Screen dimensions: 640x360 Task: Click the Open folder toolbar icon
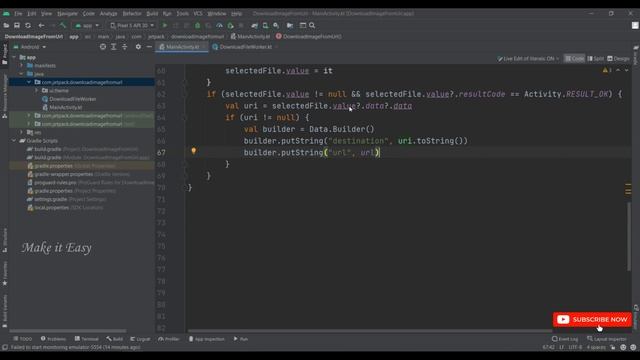(x=6, y=25)
